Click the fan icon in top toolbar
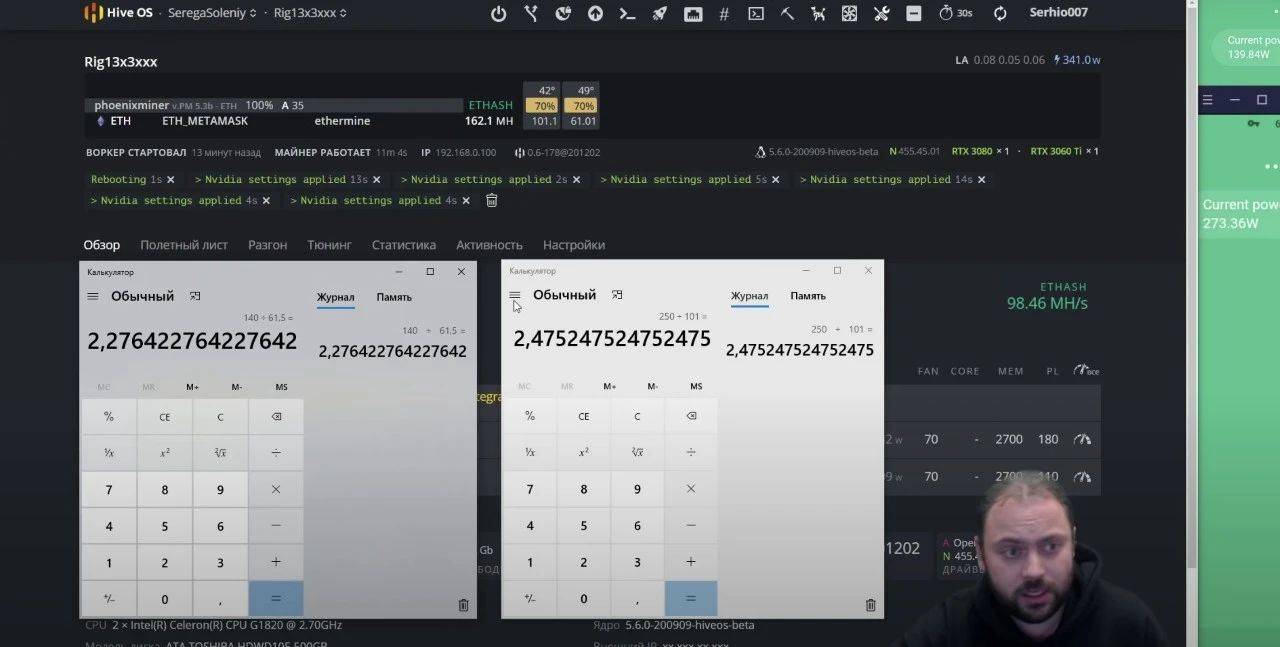 849,14
